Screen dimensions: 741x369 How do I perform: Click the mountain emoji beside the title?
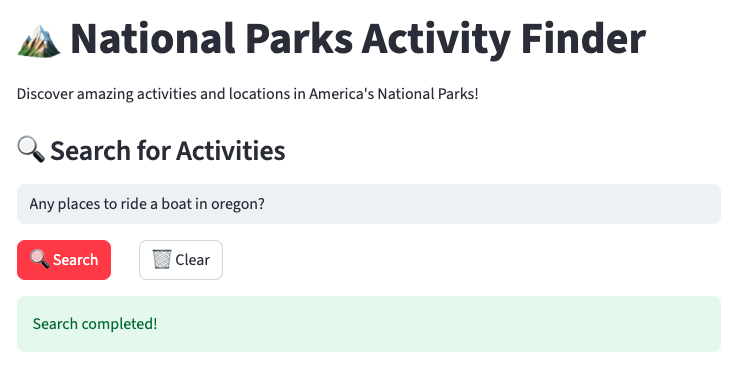pyautogui.click(x=39, y=41)
